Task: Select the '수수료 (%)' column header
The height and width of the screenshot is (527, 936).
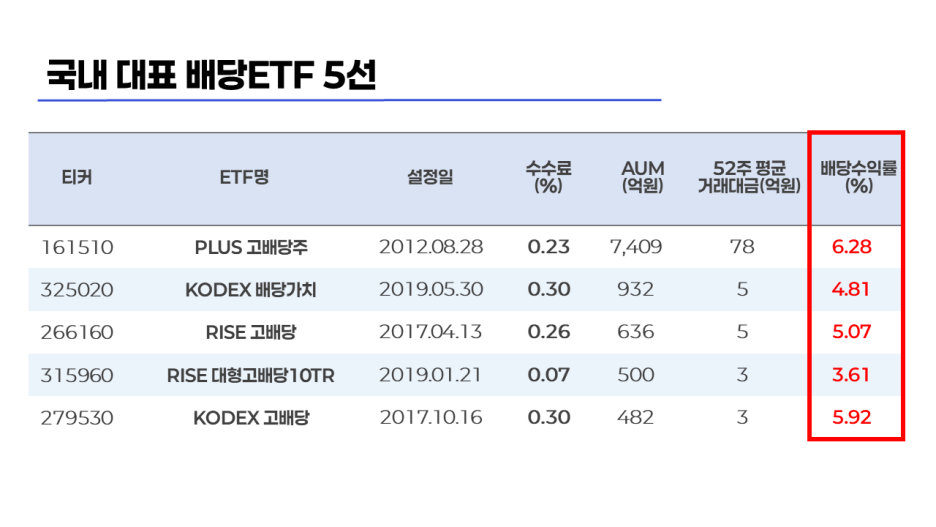Action: tap(549, 177)
